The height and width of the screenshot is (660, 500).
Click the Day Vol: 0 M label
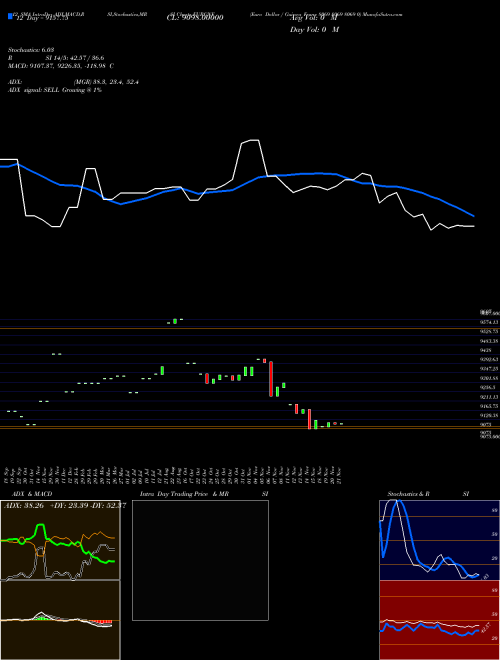click(314, 29)
